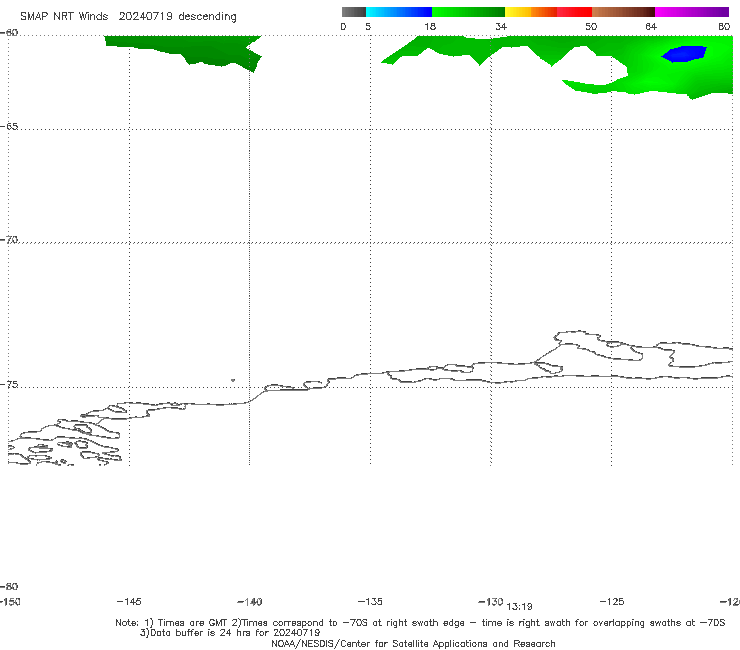Click the green 18–34 color bar segment
Image resolution: width=740 pixels, height=650 pixels.
[x=468, y=12]
